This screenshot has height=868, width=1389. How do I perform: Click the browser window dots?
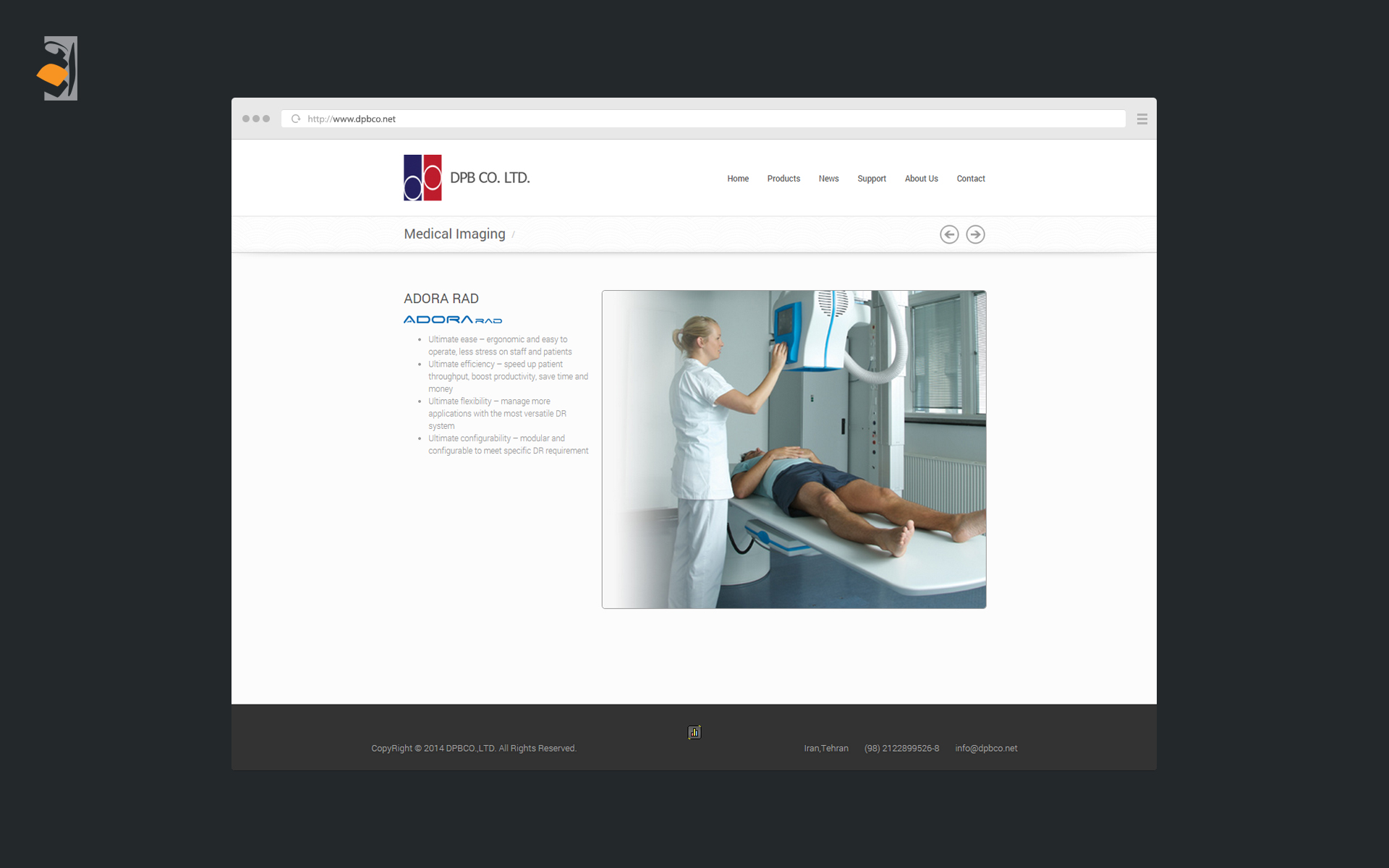tap(256, 119)
